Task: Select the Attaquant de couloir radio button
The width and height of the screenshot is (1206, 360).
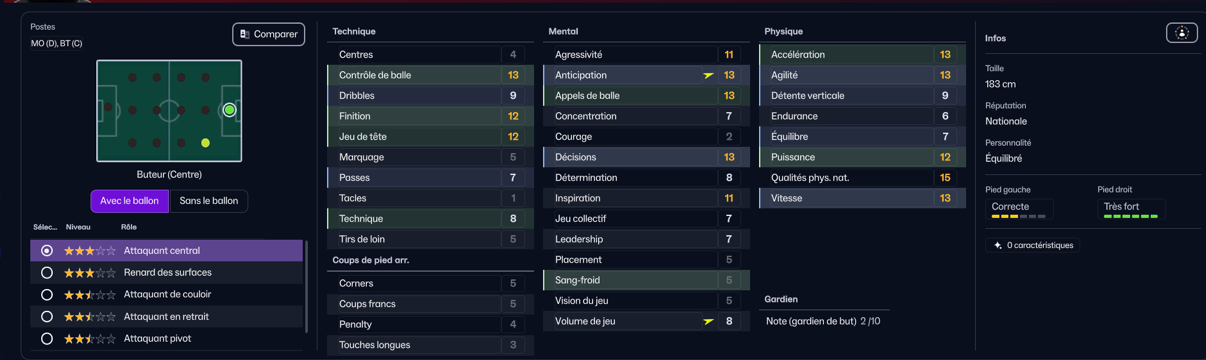Action: pos(47,294)
